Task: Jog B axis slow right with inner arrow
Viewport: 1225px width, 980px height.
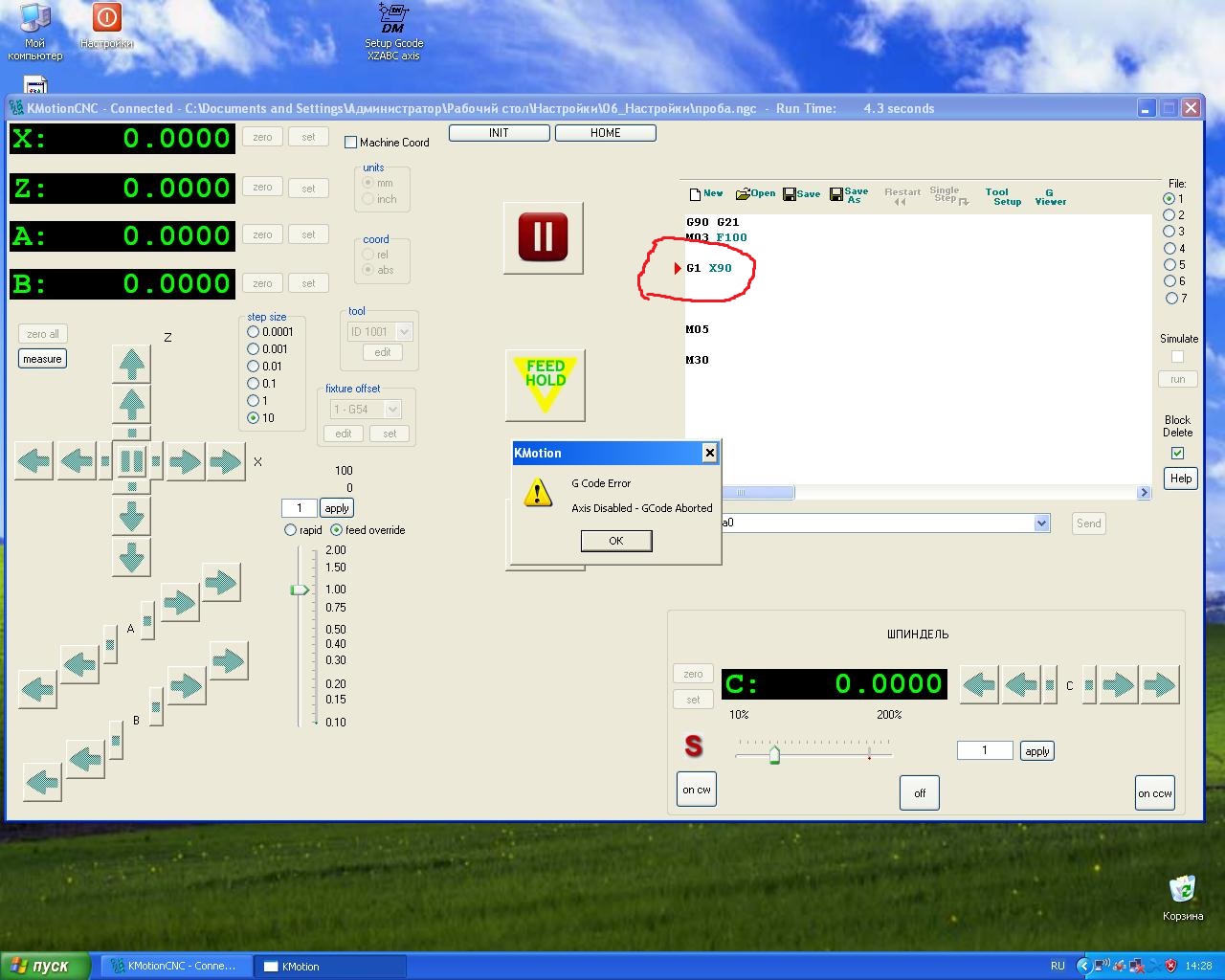Action: [x=186, y=685]
